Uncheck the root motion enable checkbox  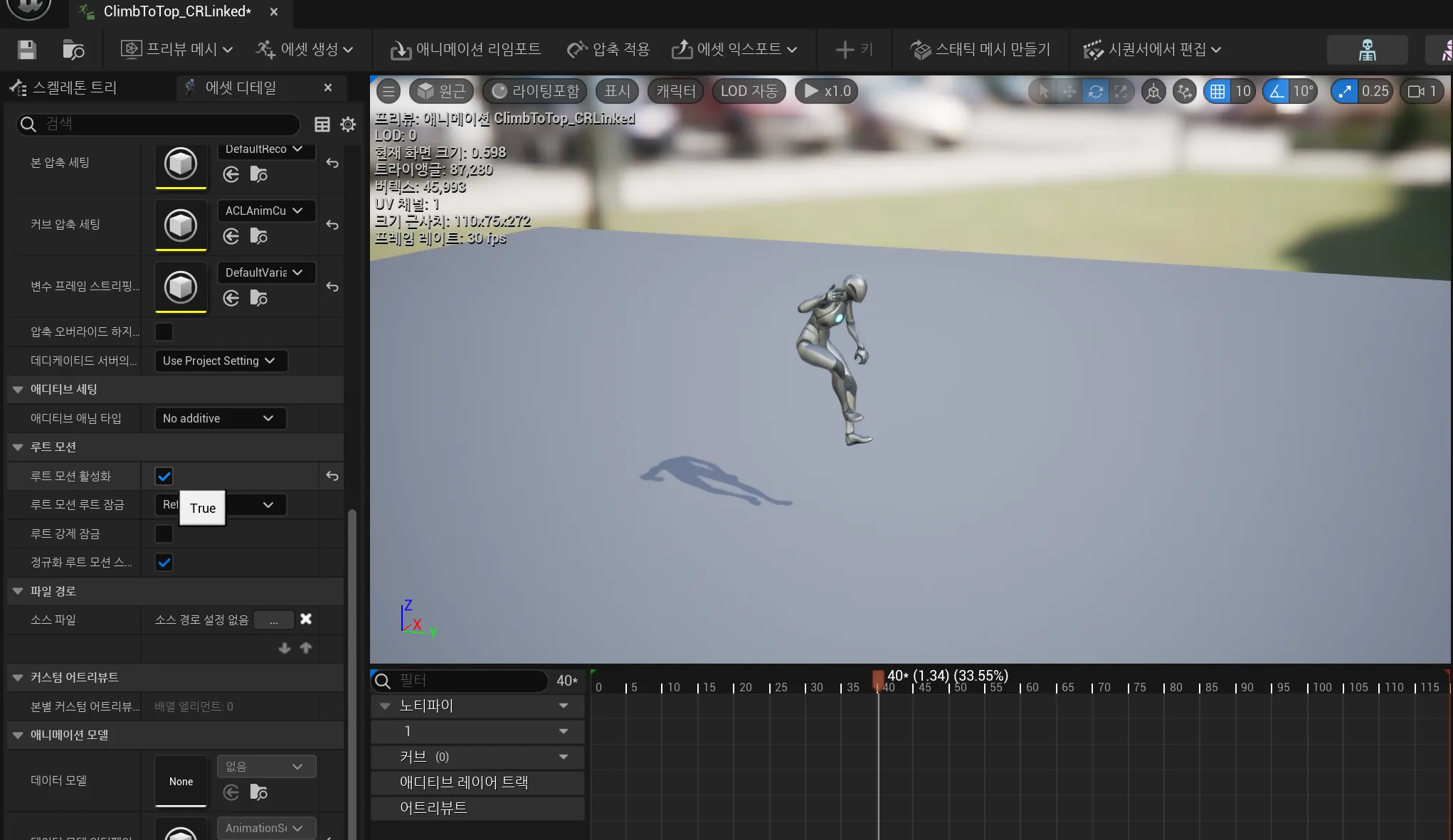(x=164, y=476)
